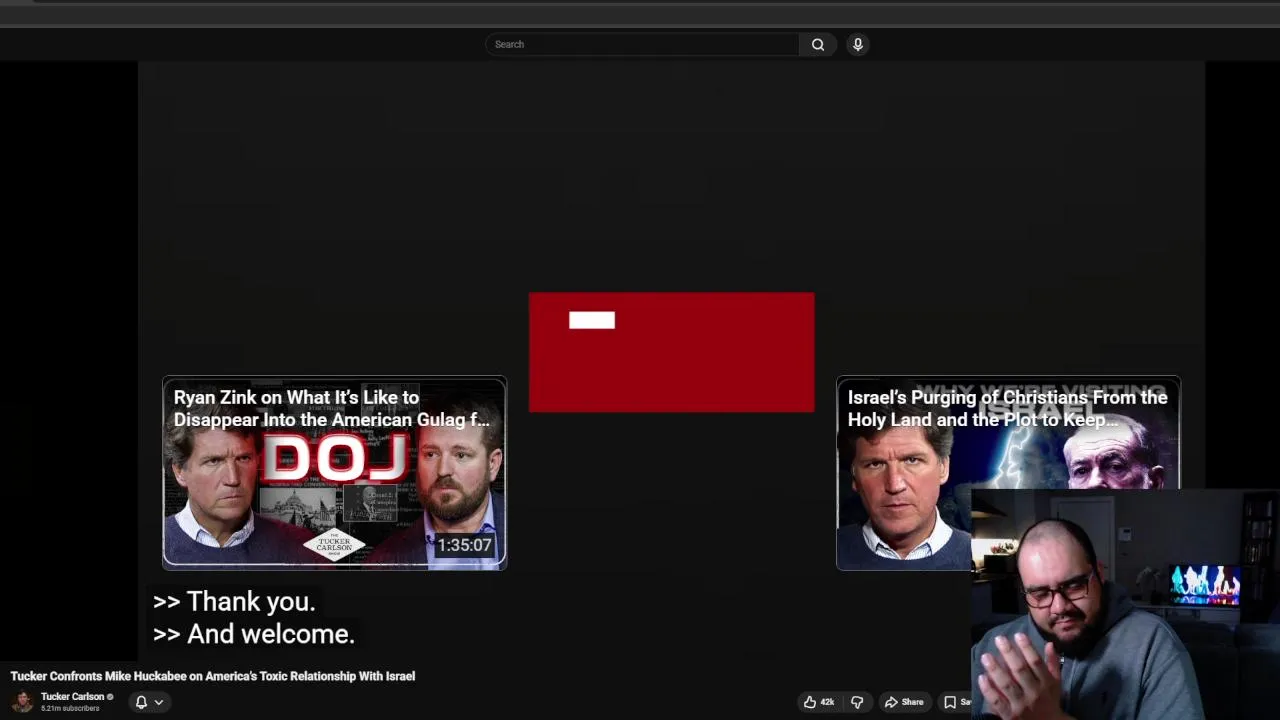Click the video title about Mike Huckabee
This screenshot has height=720, width=1280.
[x=213, y=676]
